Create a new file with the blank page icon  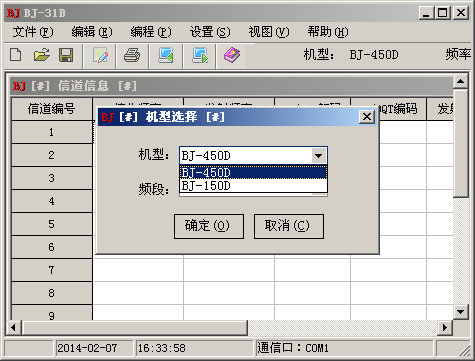[x=16, y=55]
